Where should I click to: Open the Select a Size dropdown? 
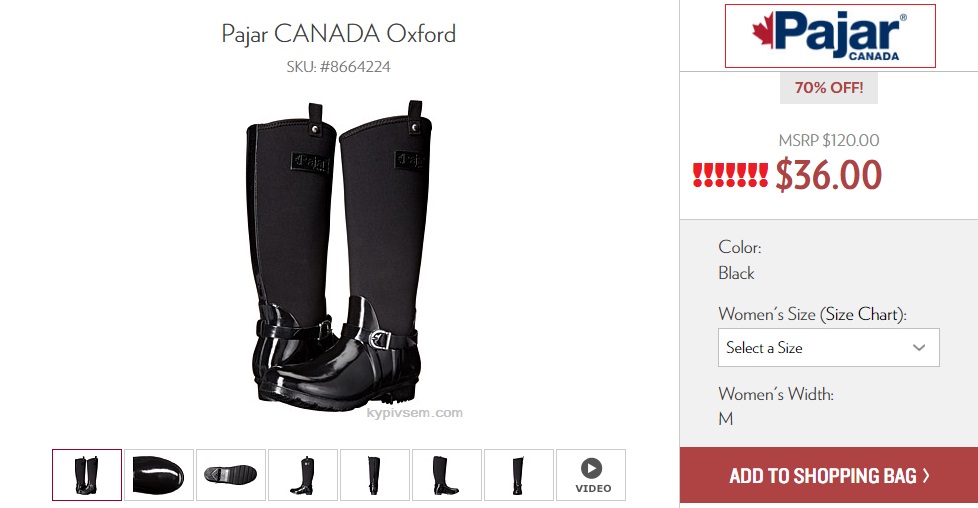coord(828,348)
